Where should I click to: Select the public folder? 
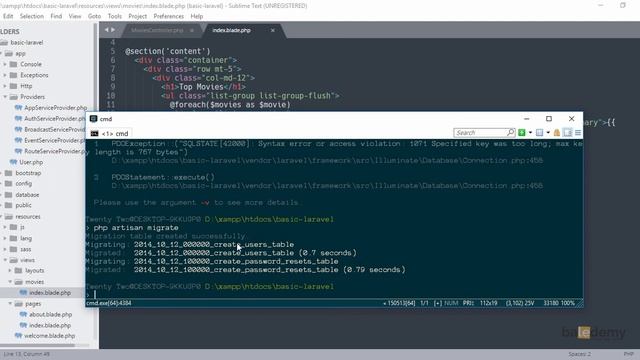tap(23, 205)
